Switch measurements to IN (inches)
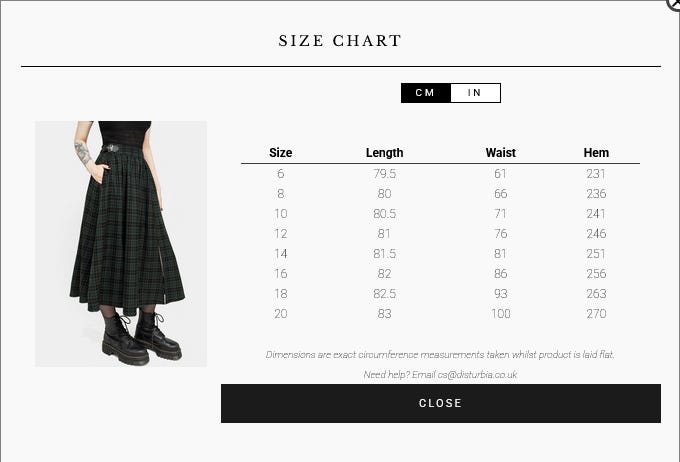Viewport: 680px width, 462px height. (475, 93)
